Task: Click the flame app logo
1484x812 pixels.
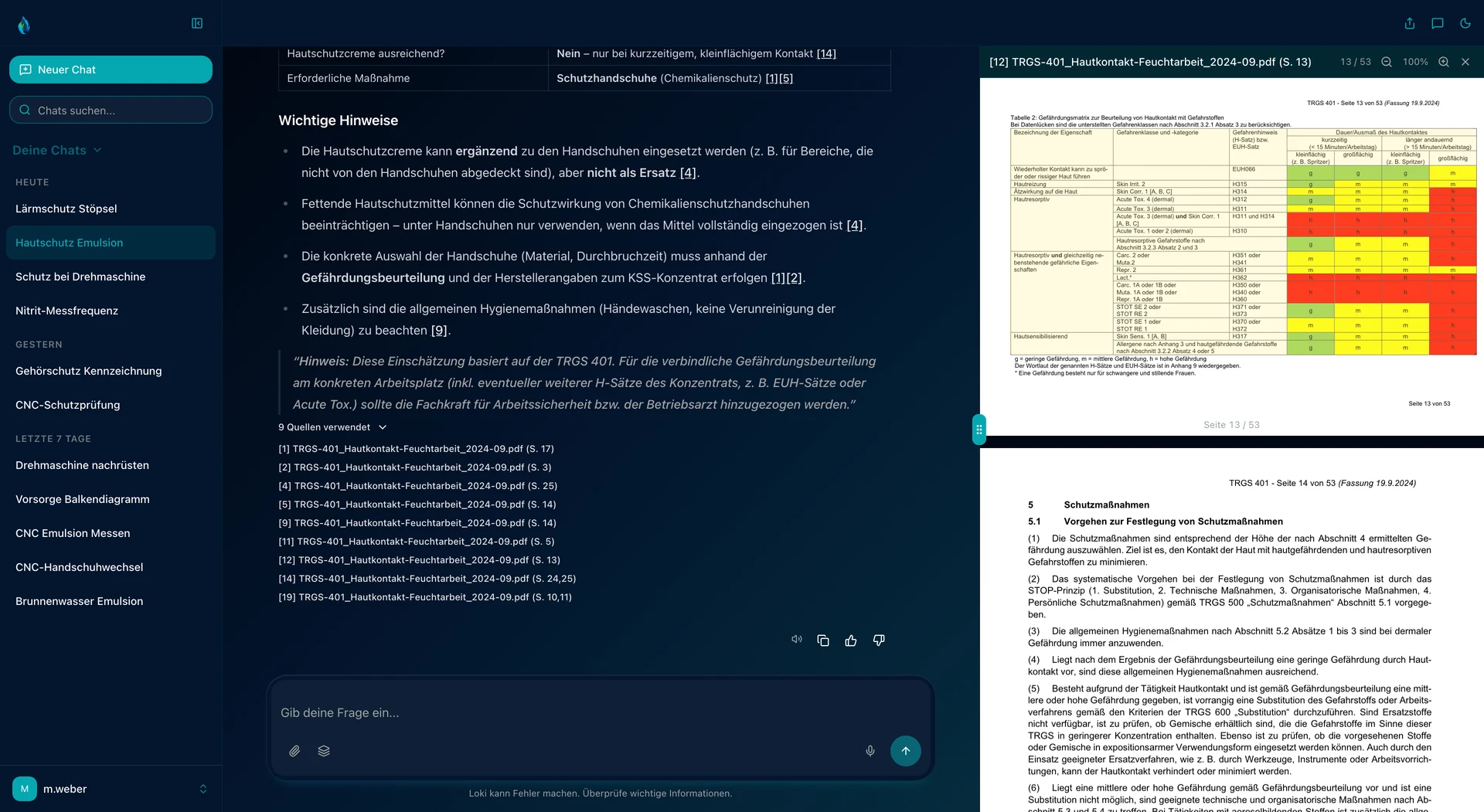Action: [24, 25]
